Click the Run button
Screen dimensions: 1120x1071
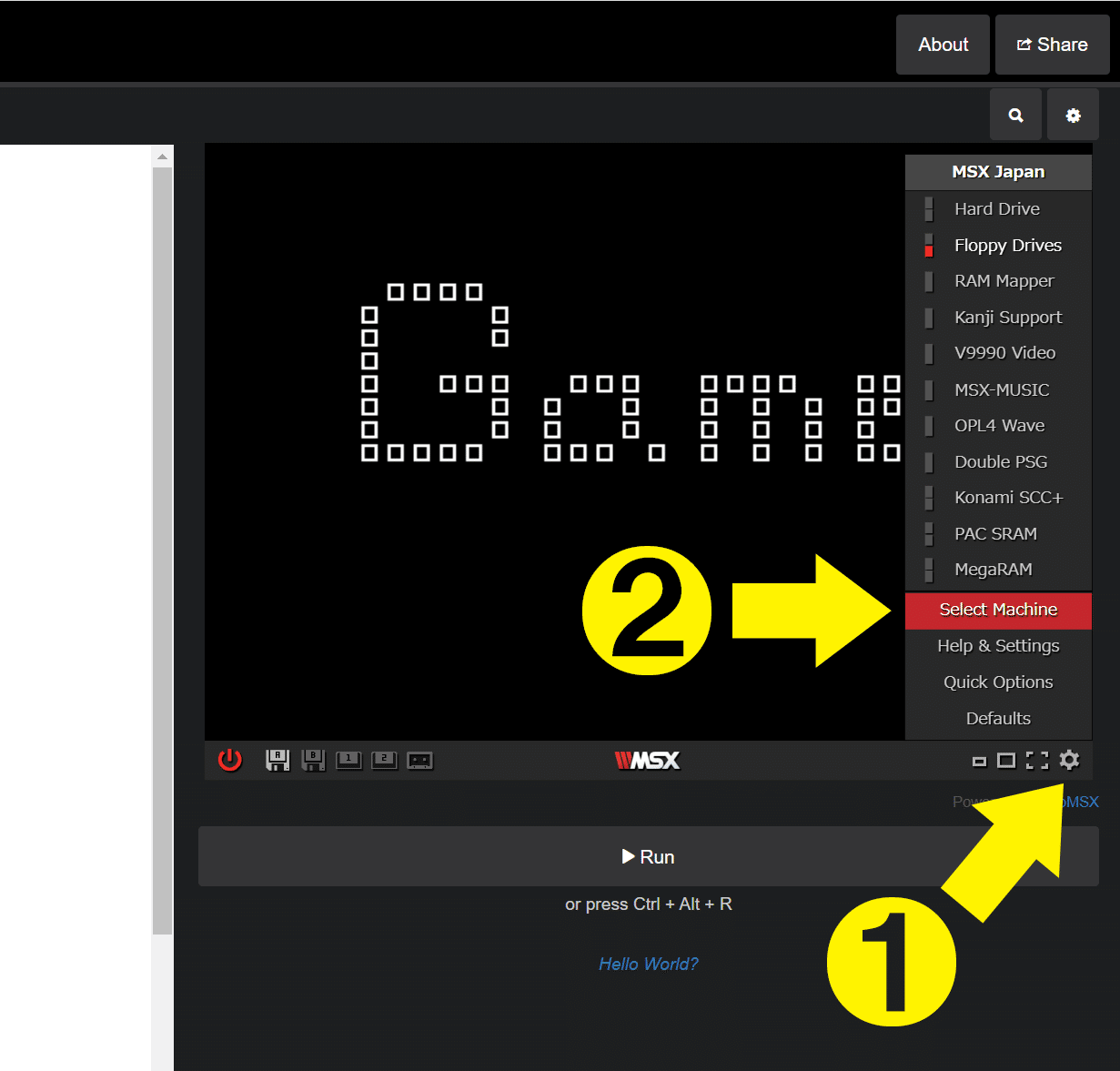(x=649, y=856)
